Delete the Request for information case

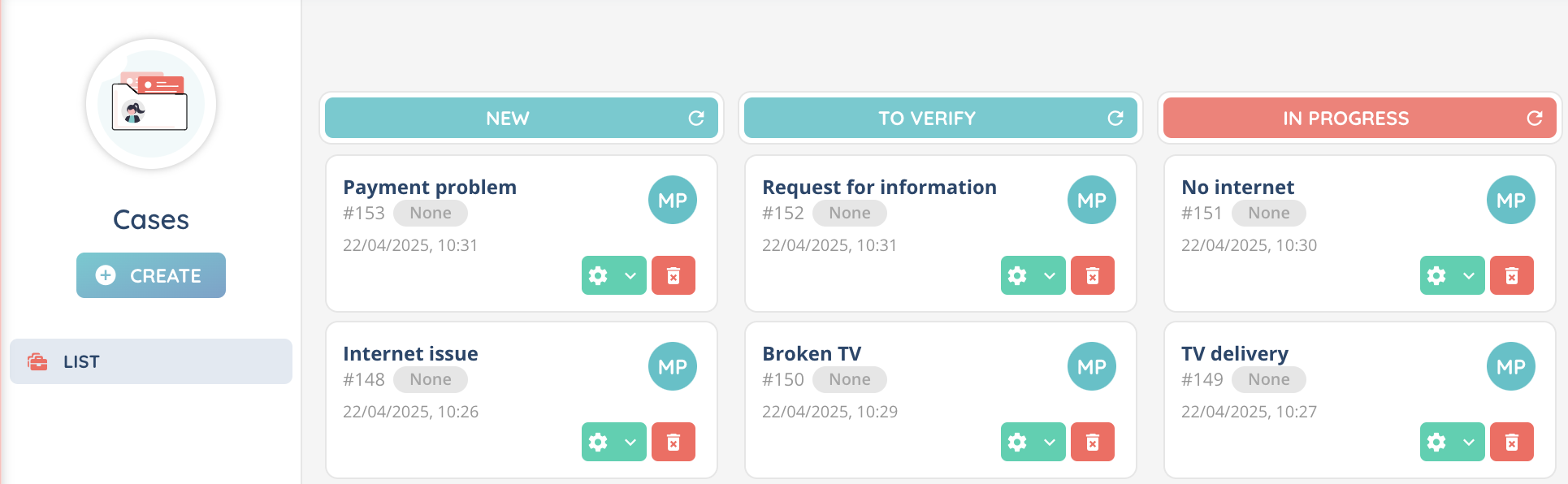point(1092,276)
